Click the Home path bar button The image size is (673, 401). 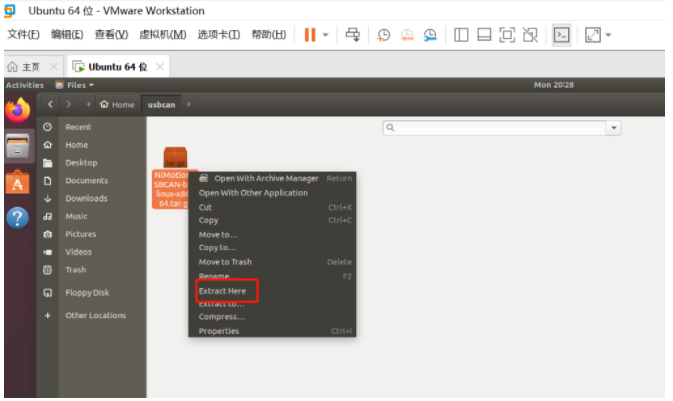pyautogui.click(x=117, y=105)
